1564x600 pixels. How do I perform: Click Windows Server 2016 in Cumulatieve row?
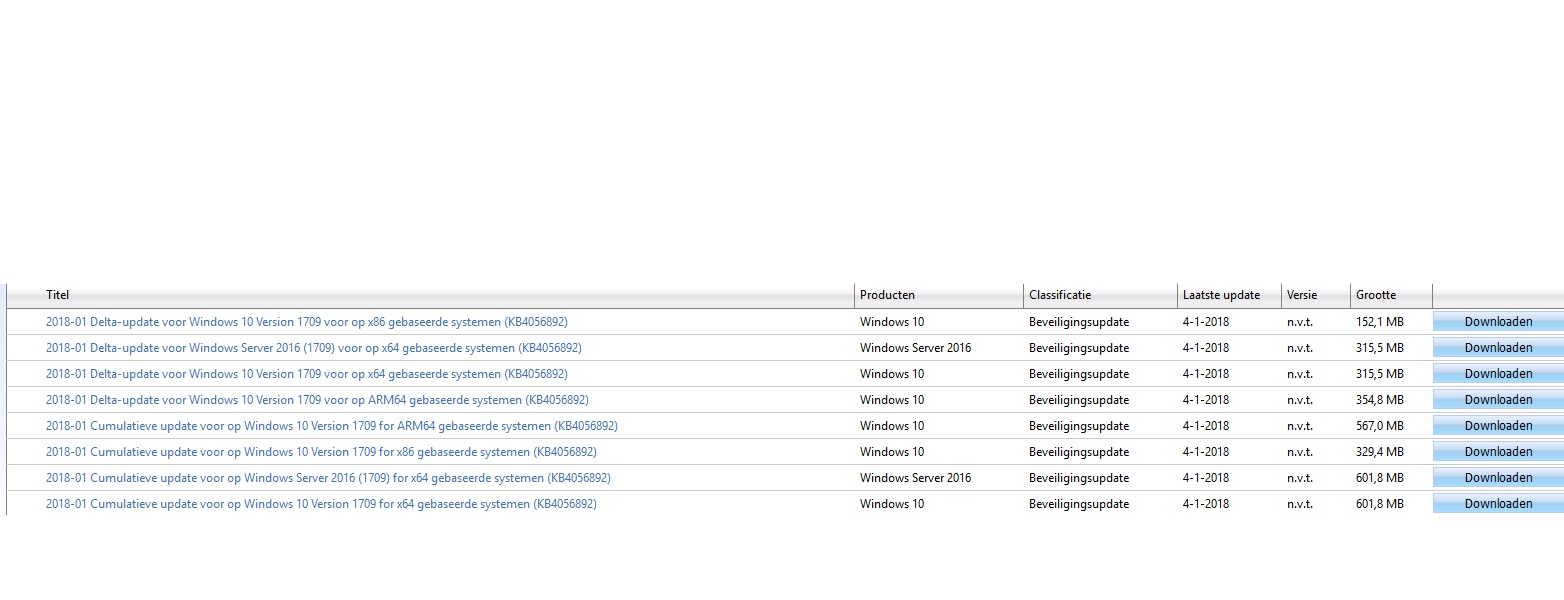(x=915, y=478)
